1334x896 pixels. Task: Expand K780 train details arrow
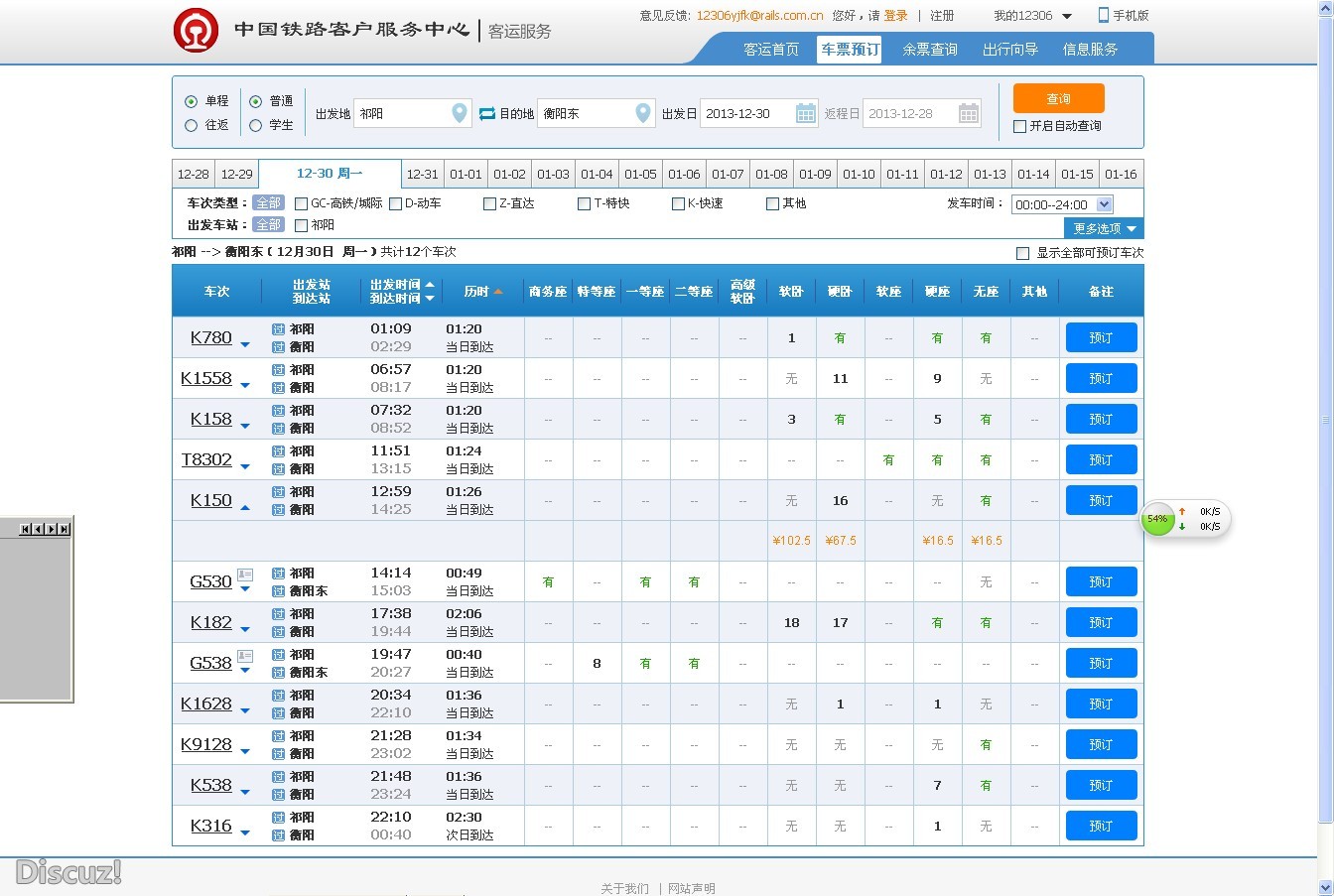pyautogui.click(x=245, y=345)
